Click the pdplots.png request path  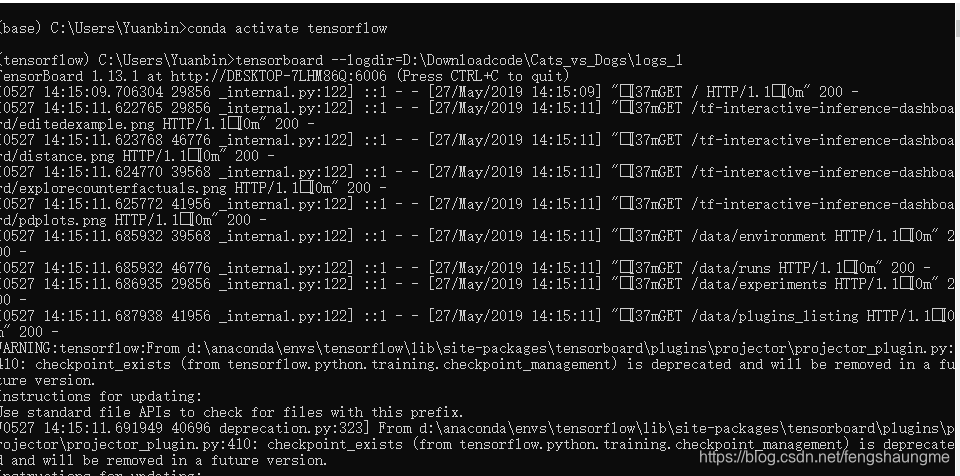(x=50, y=220)
